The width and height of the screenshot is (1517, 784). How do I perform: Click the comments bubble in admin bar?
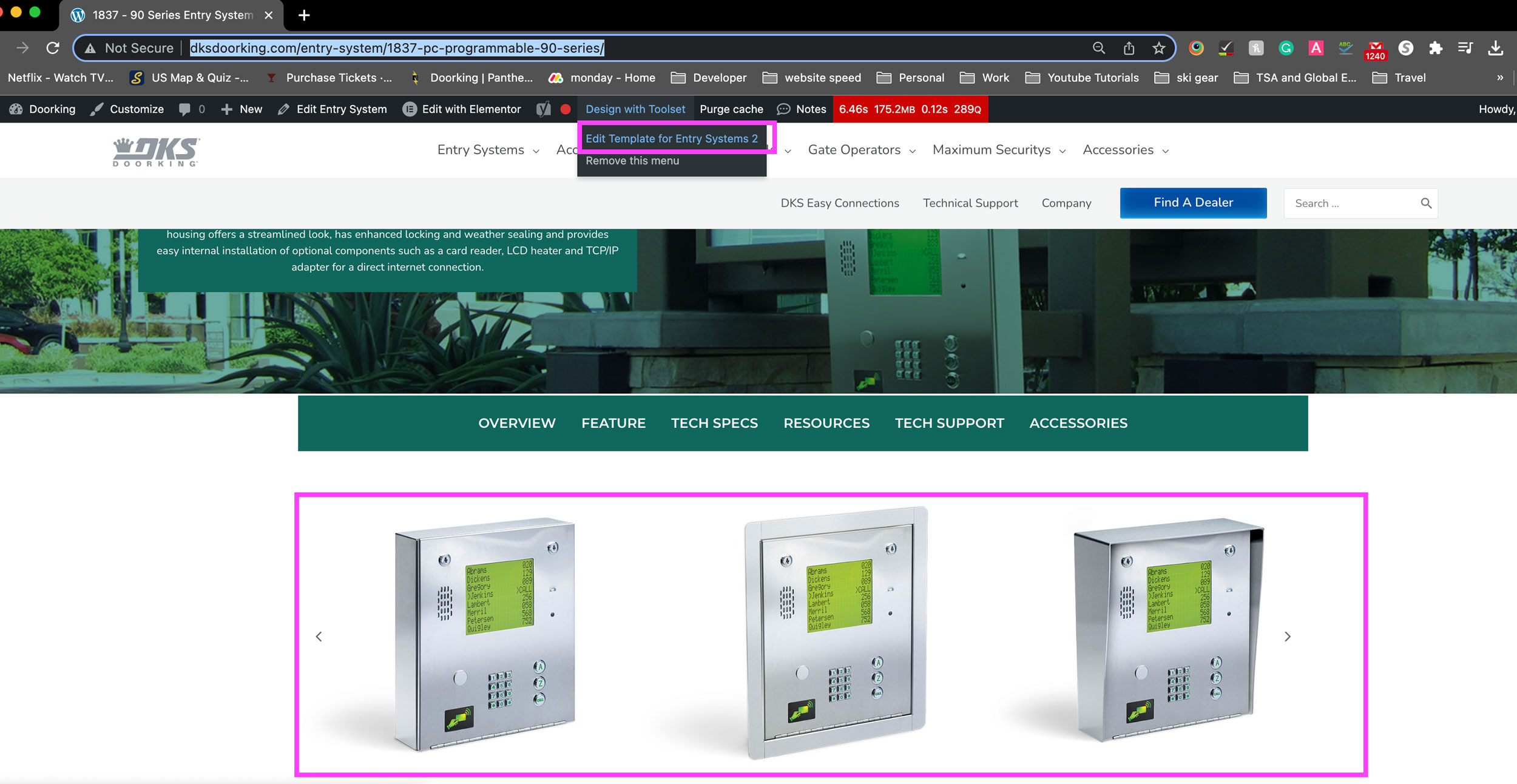point(184,109)
